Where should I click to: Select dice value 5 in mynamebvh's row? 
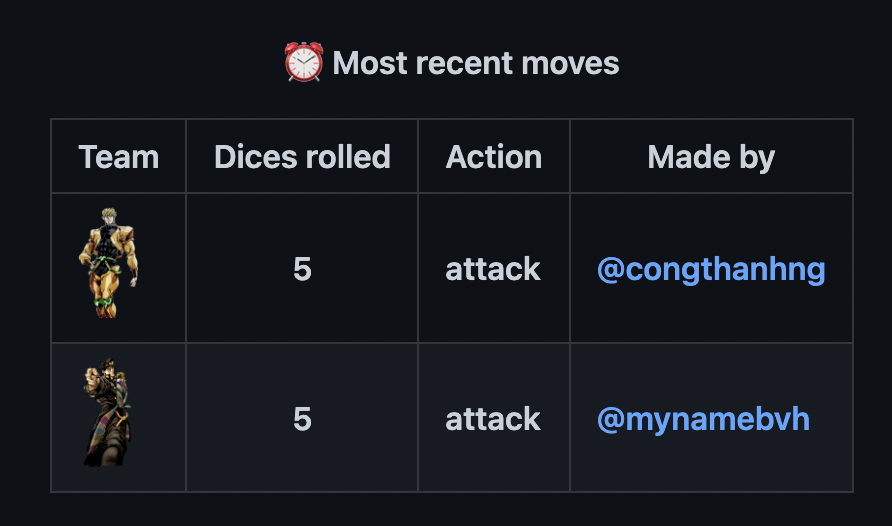[302, 419]
